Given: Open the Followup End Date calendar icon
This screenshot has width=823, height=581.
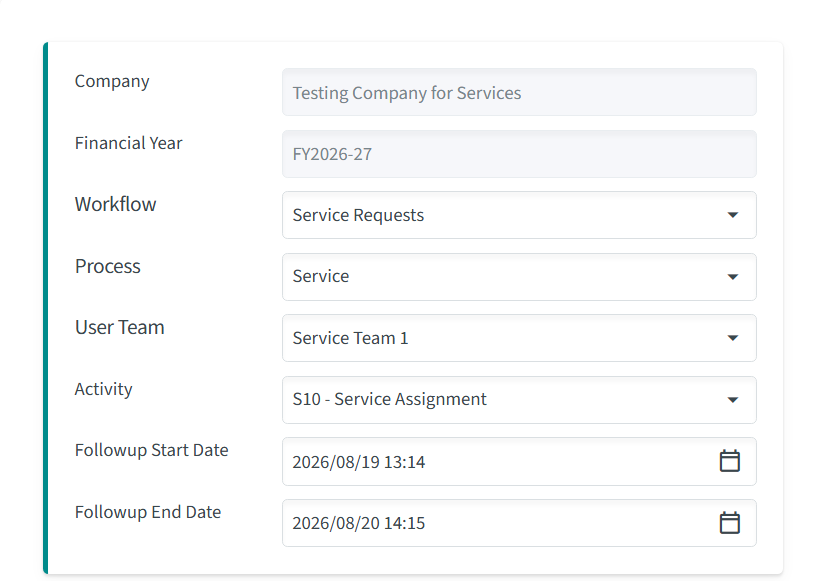Looking at the screenshot, I should point(729,523).
